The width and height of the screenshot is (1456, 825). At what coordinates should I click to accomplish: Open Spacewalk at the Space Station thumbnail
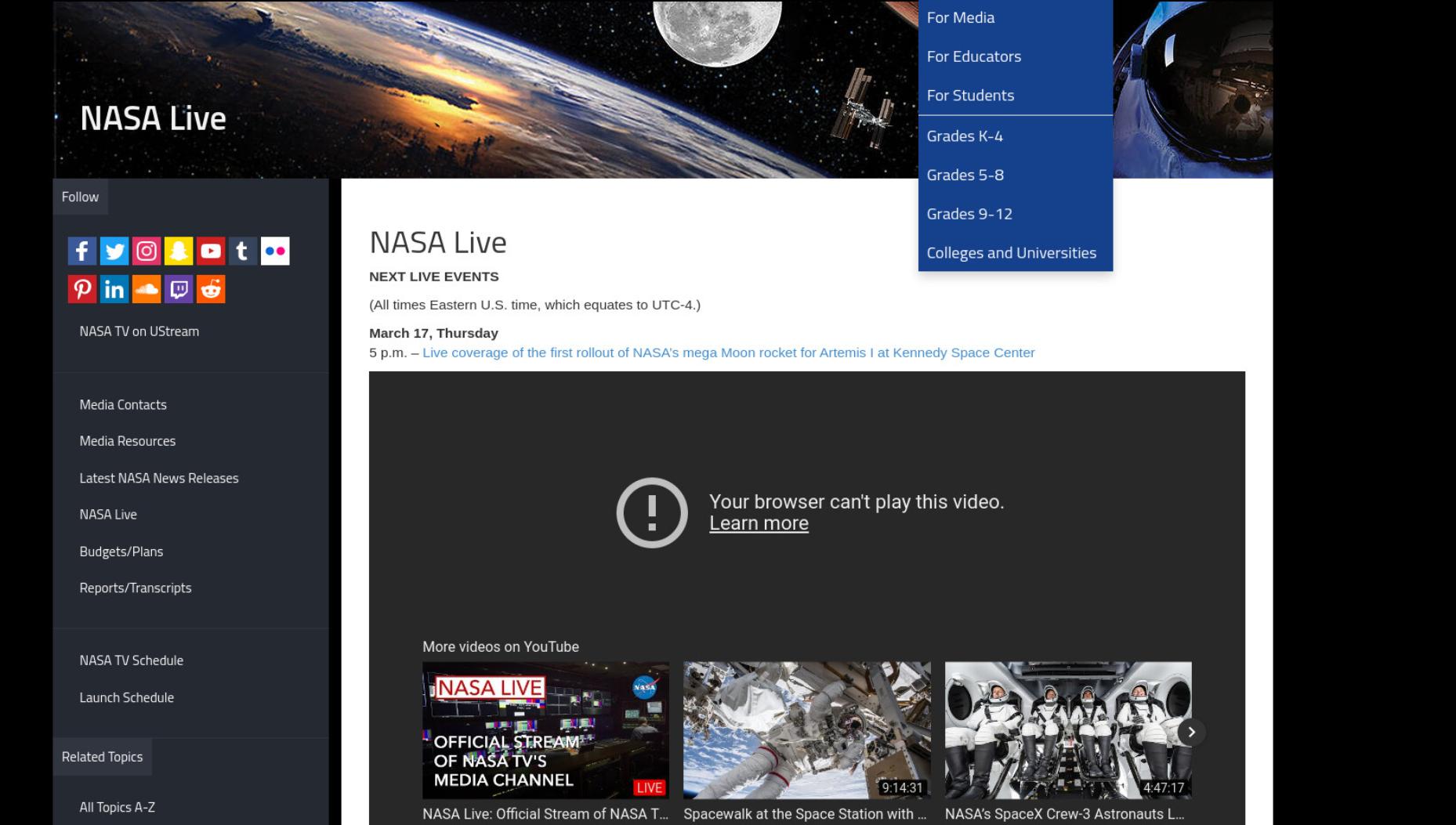807,730
